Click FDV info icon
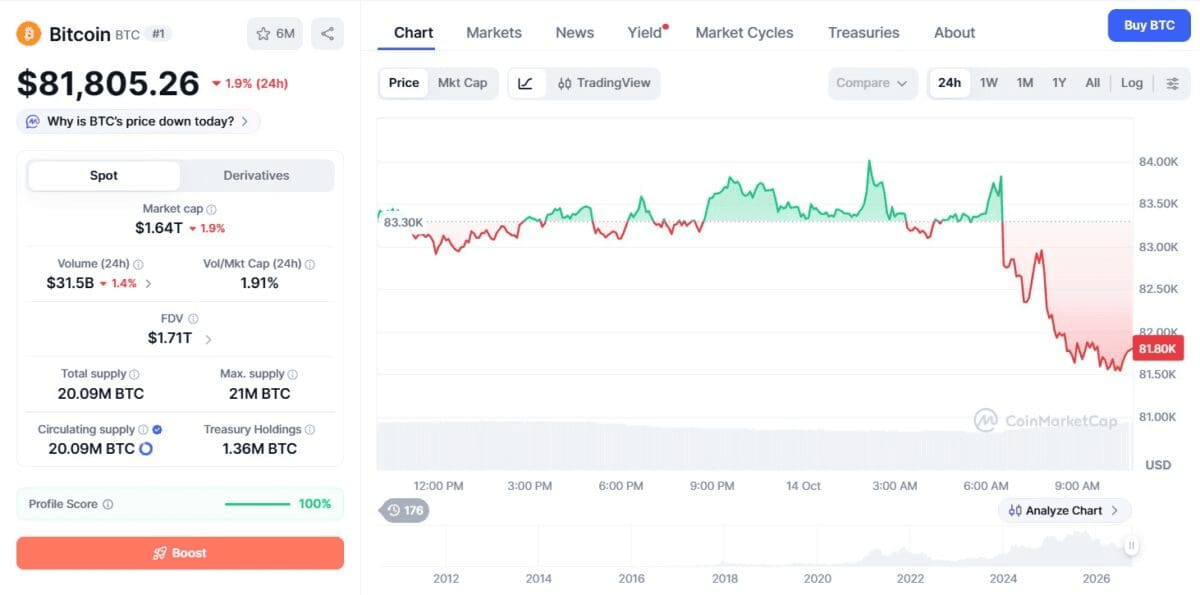 tap(193, 319)
